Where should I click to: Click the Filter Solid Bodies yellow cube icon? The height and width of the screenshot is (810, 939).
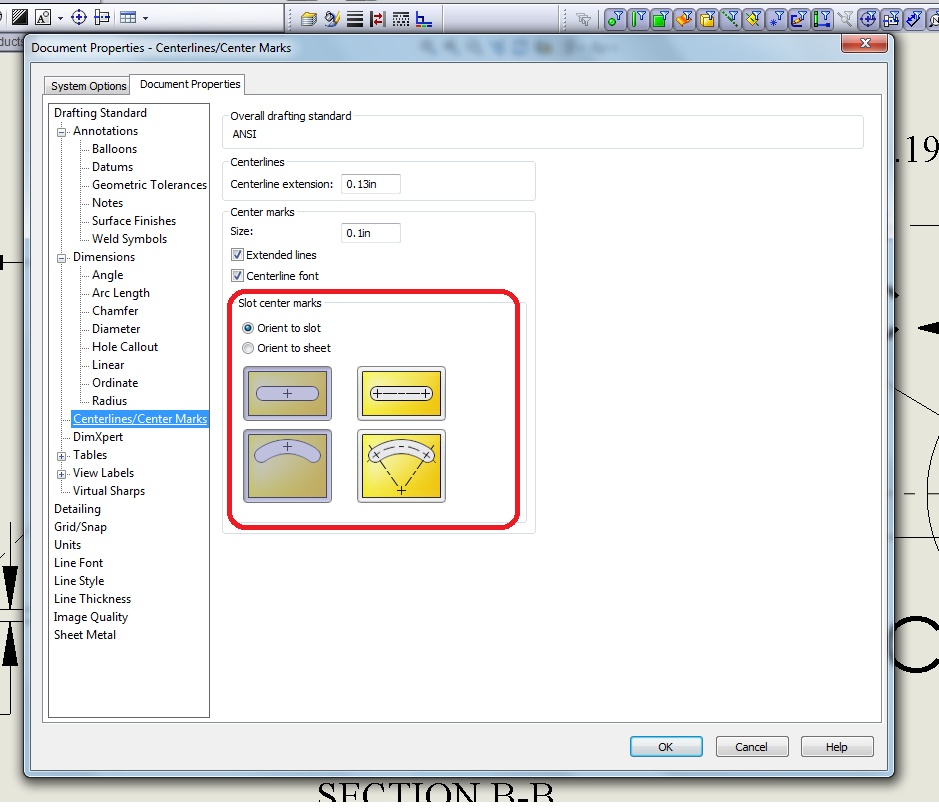tap(707, 19)
